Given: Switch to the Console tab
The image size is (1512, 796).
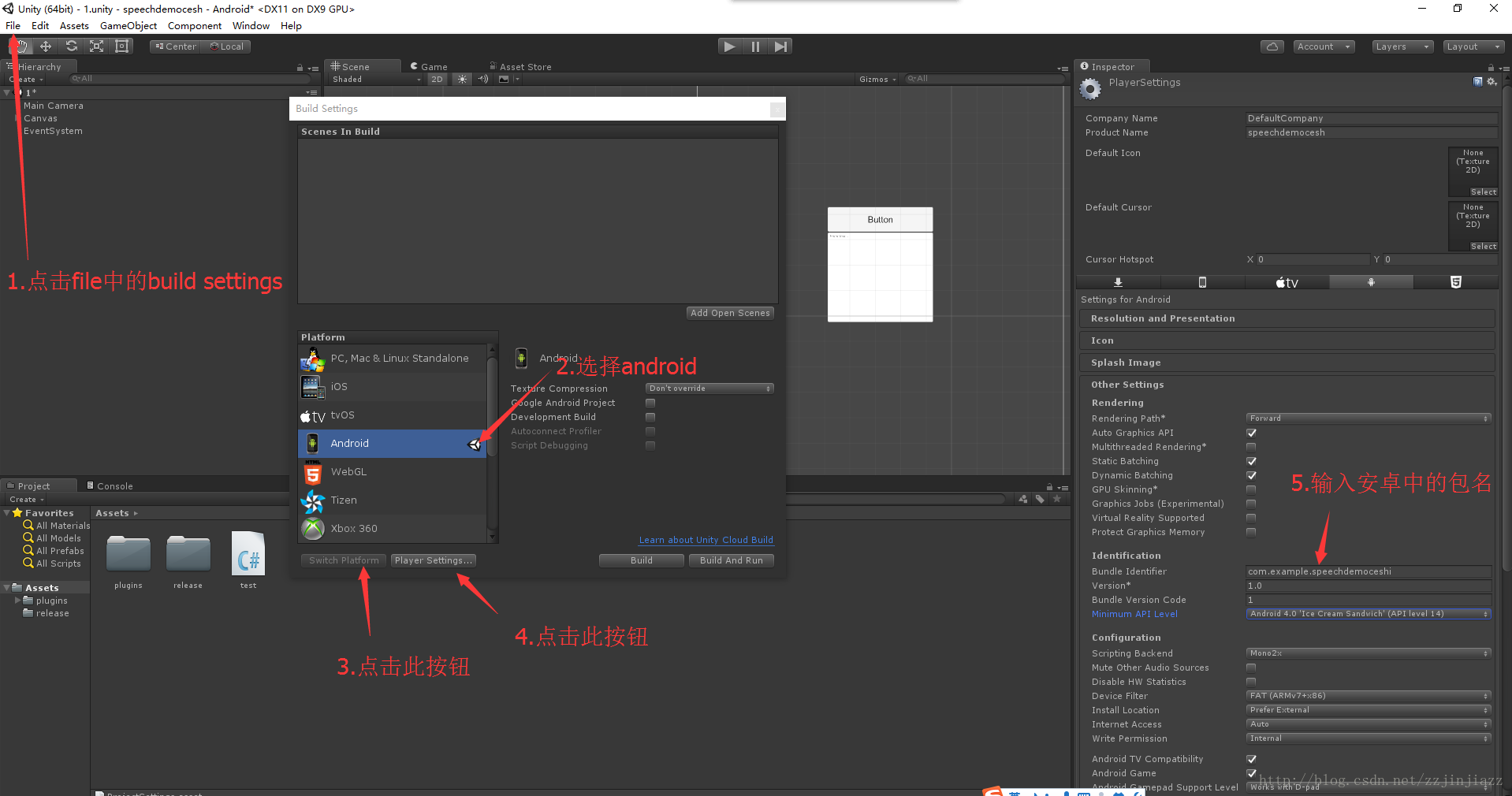Looking at the screenshot, I should (x=110, y=486).
